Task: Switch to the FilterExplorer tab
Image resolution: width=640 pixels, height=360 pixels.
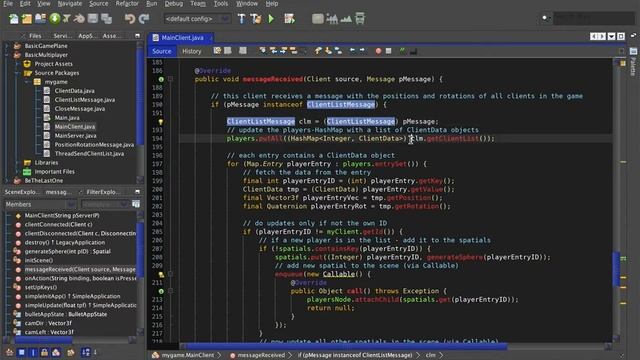Action: click(102, 192)
